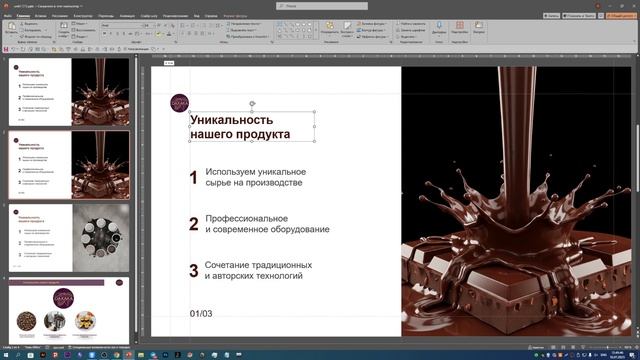This screenshot has width=640, height=360.
Task: Open Add-ins (Надстройки) icon
Action: pyautogui.click(x=460, y=26)
